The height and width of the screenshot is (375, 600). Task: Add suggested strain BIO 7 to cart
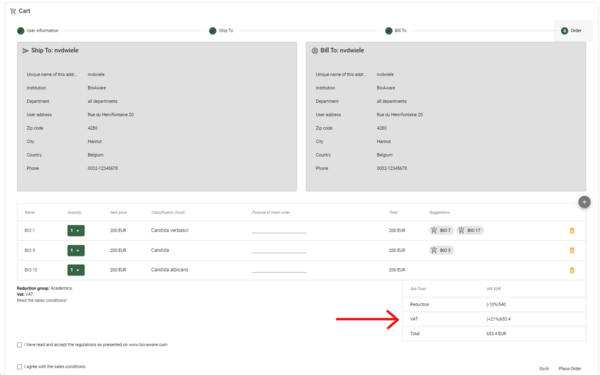click(441, 230)
